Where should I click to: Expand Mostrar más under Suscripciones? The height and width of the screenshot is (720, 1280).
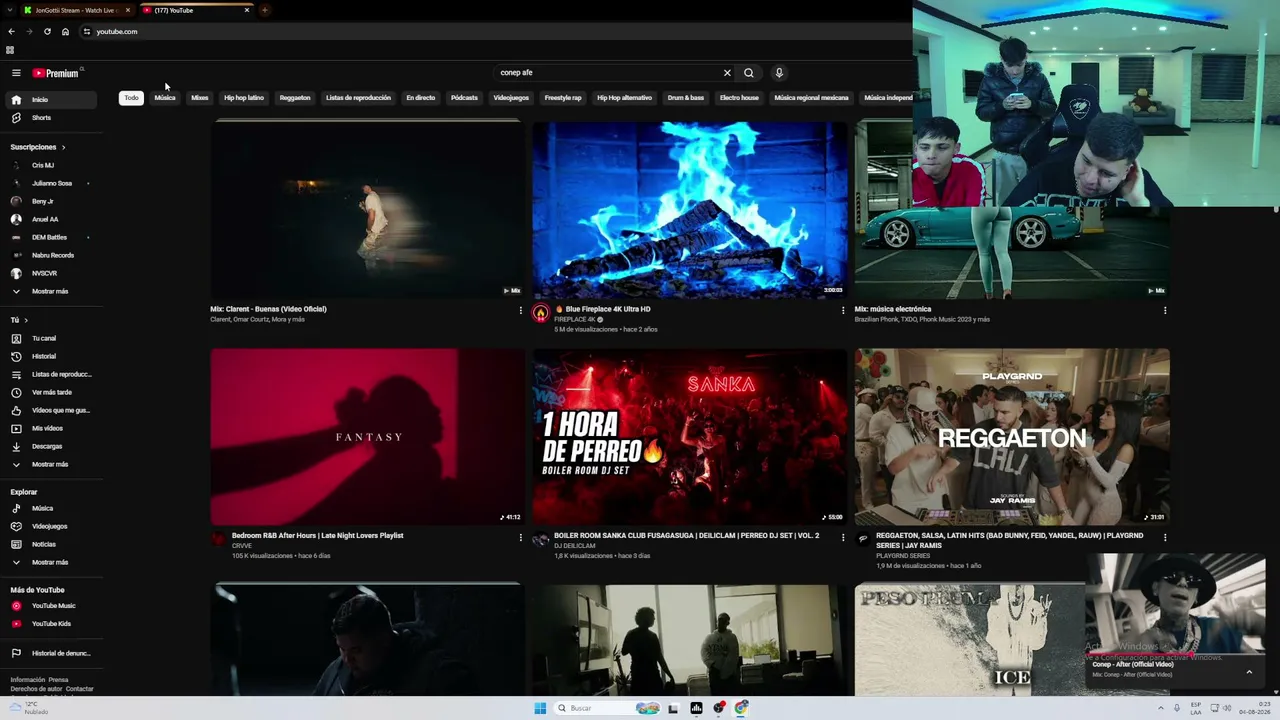(49, 292)
